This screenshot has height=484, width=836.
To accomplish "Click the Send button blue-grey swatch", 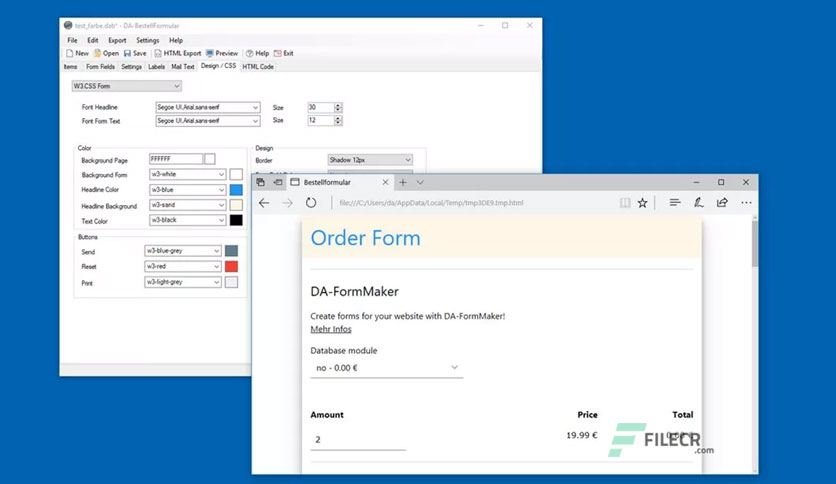I will (x=231, y=251).
